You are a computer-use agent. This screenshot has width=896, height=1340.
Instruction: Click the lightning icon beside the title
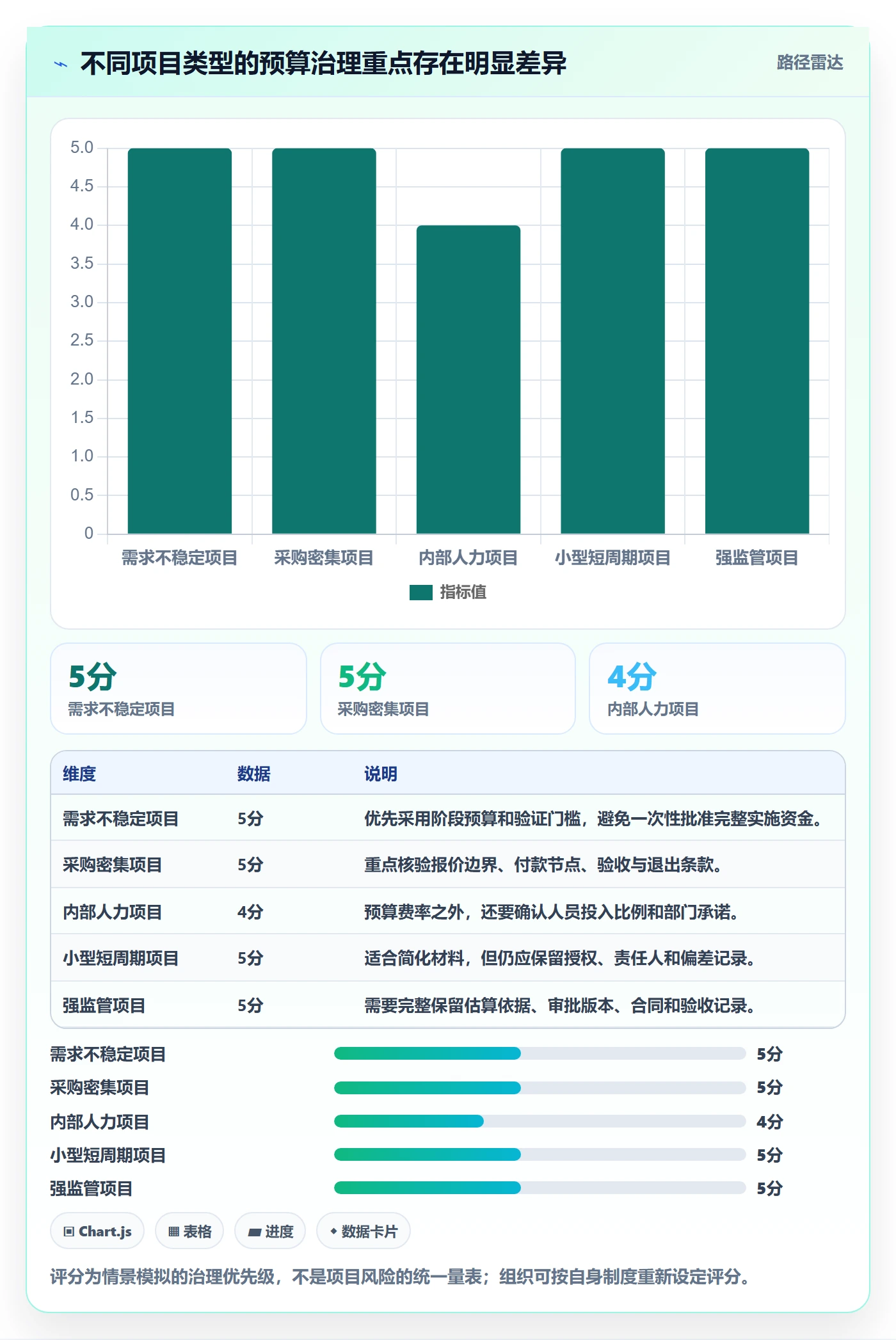click(61, 64)
